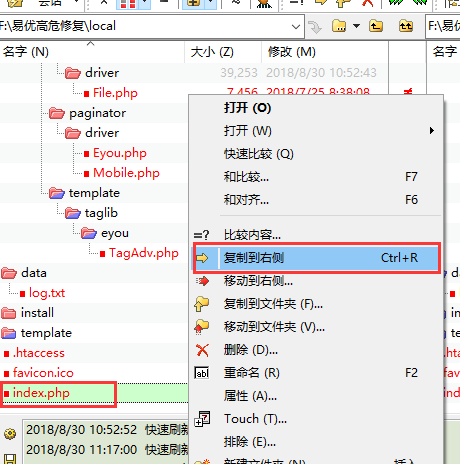
Task: Open the left path history dropdown chevron
Action: [x=295, y=26]
